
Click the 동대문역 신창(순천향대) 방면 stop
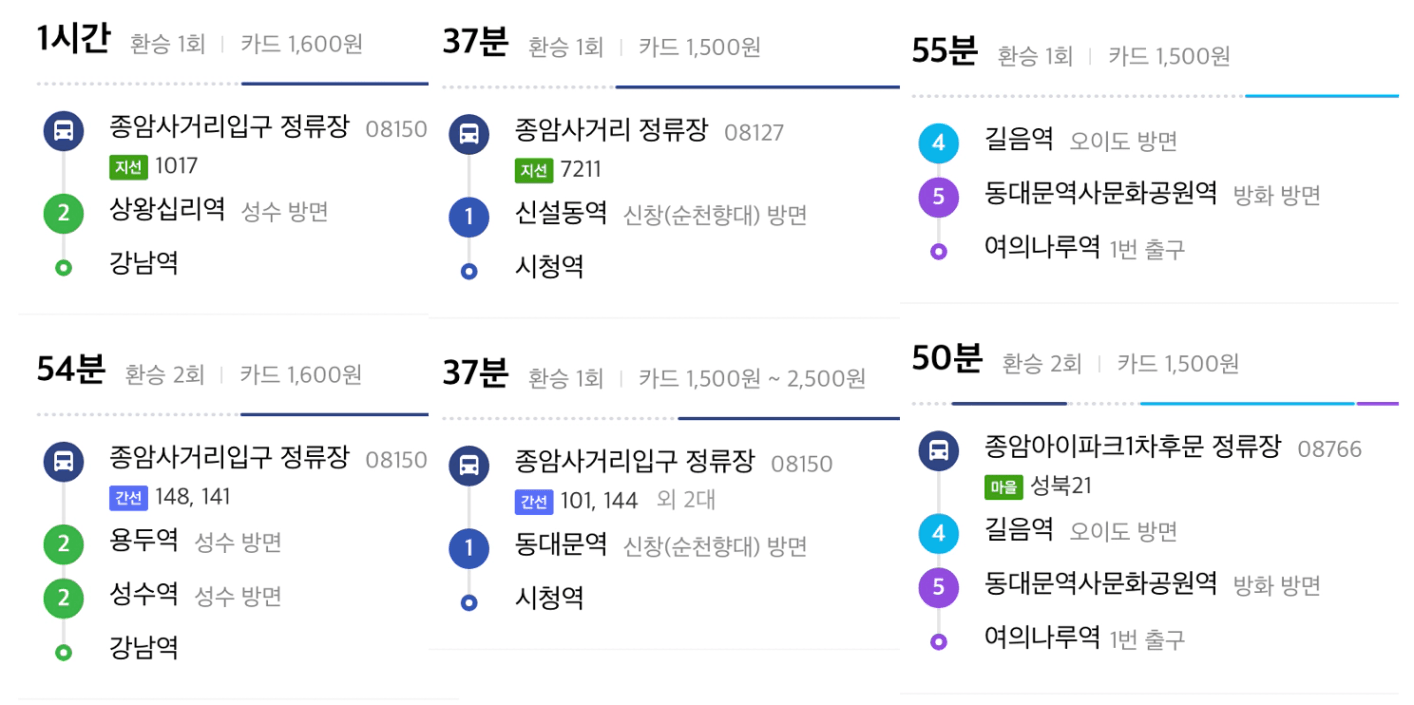coord(661,546)
